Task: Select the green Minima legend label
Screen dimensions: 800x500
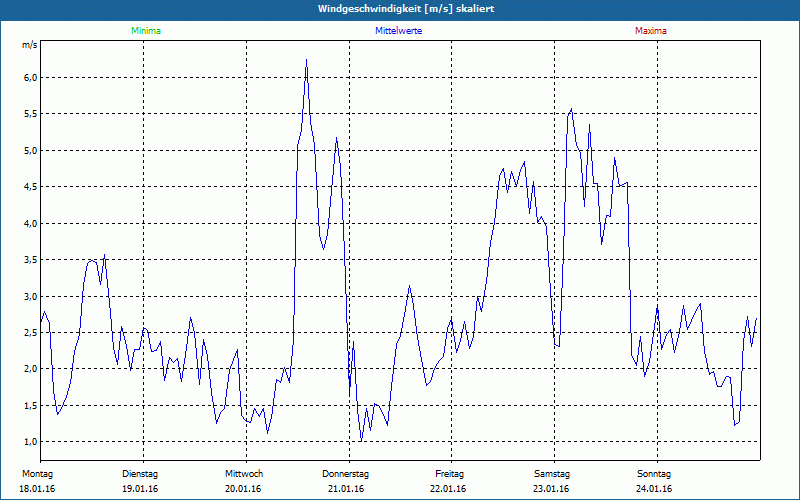Action: click(146, 31)
